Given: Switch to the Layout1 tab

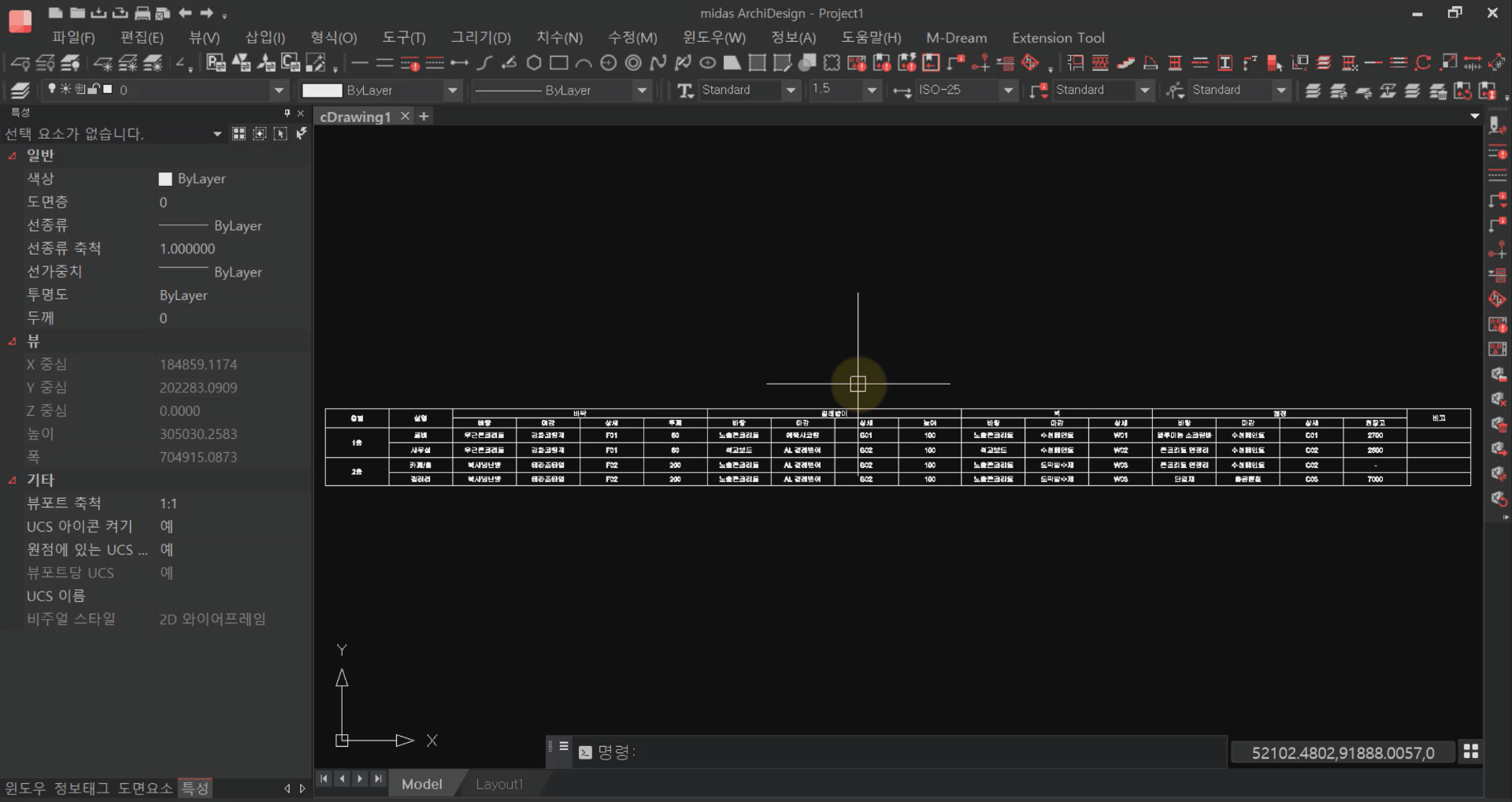Looking at the screenshot, I should point(498,784).
